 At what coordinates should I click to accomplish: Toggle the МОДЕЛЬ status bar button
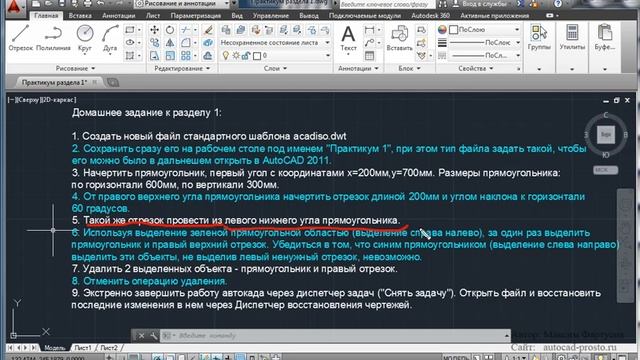pyautogui.click(x=456, y=358)
